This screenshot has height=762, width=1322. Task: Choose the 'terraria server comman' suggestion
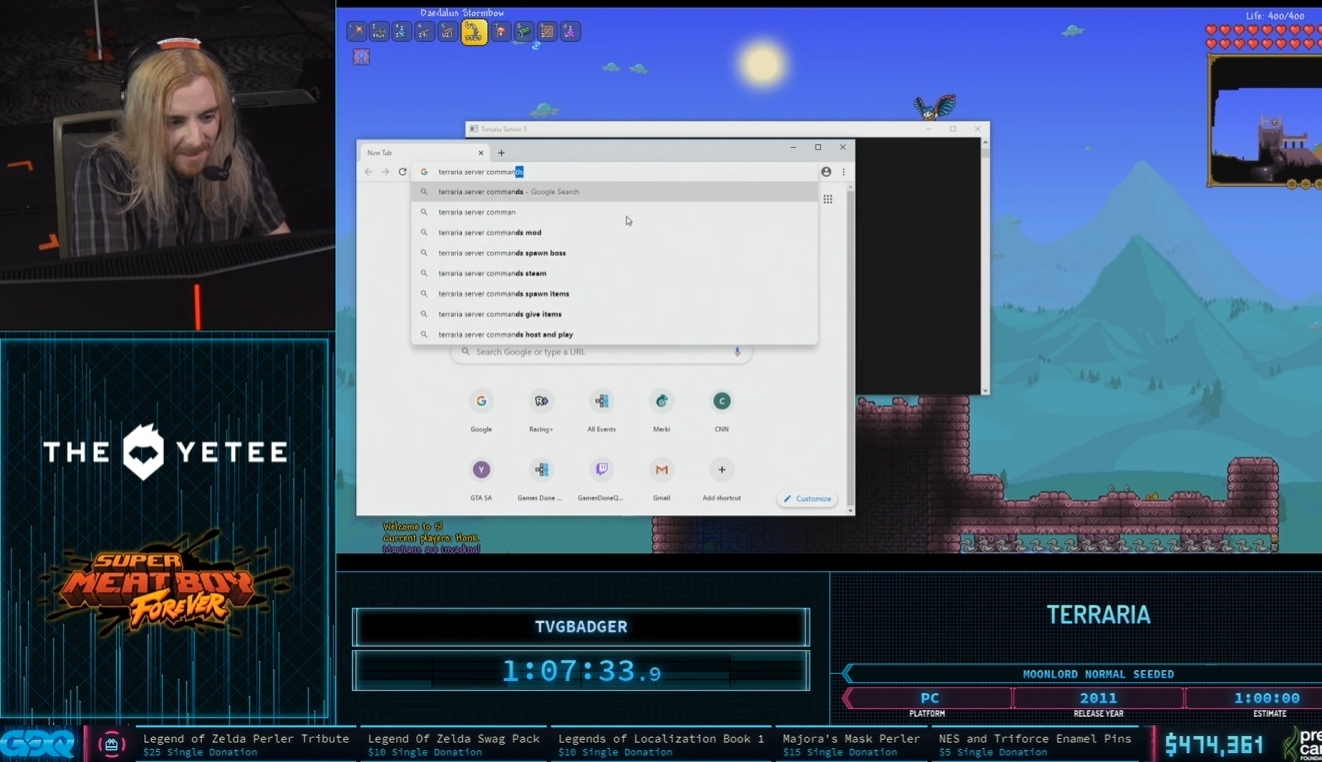point(614,212)
